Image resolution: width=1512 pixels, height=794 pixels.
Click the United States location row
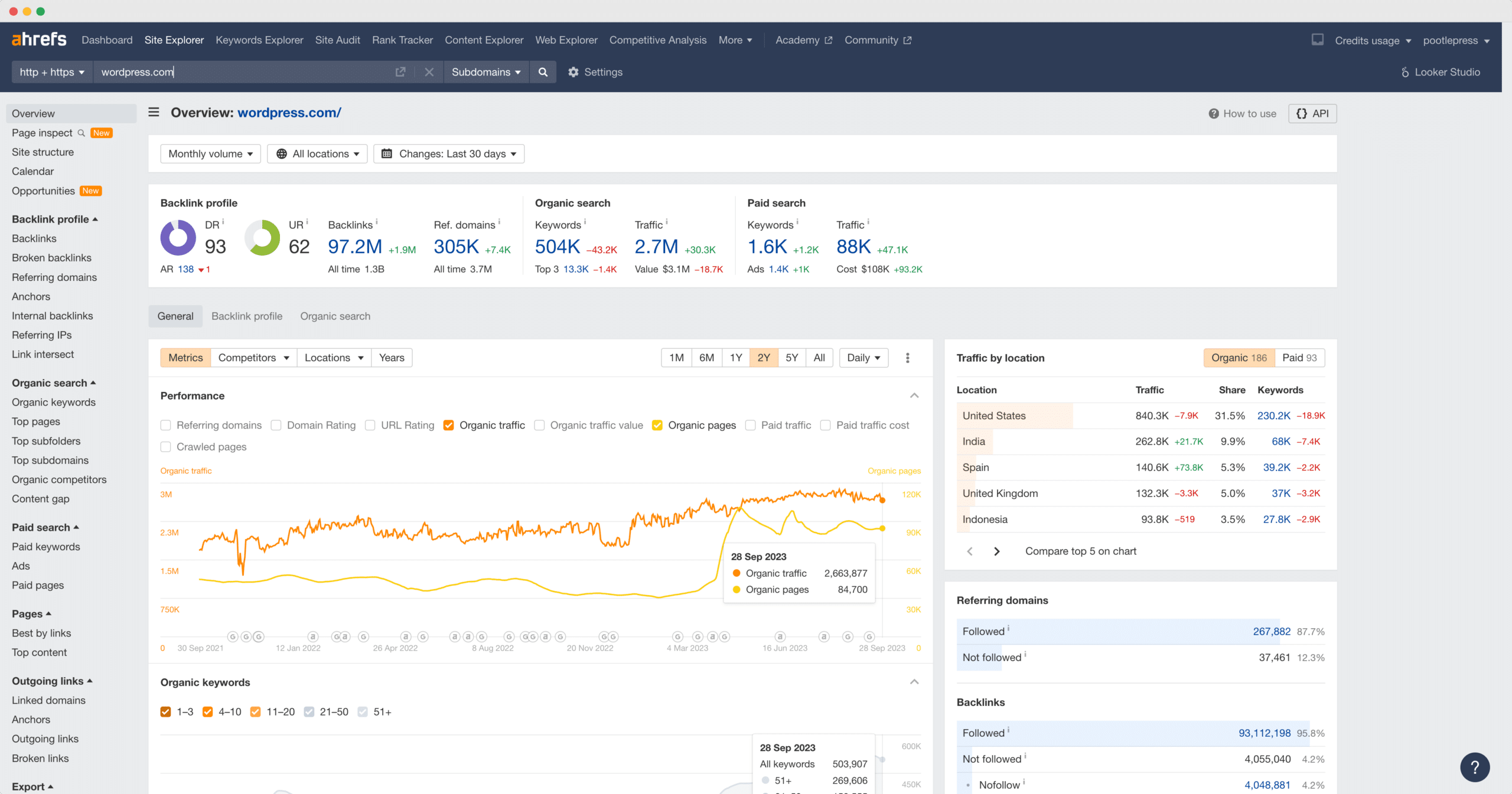point(1140,416)
